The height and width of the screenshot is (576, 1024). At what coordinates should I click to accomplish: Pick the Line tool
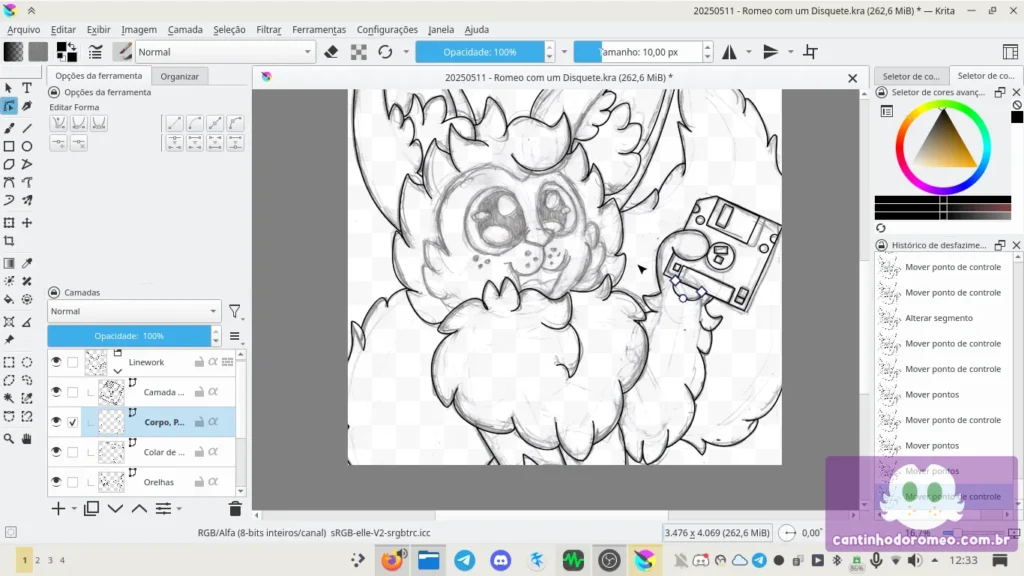point(27,128)
